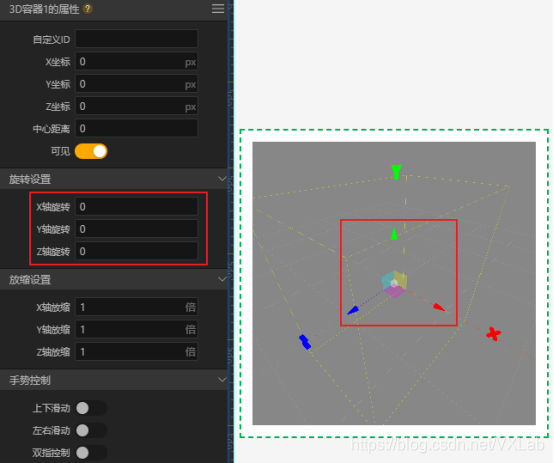Click the 自定义ID input field
This screenshot has width=554, height=463.
(136, 39)
